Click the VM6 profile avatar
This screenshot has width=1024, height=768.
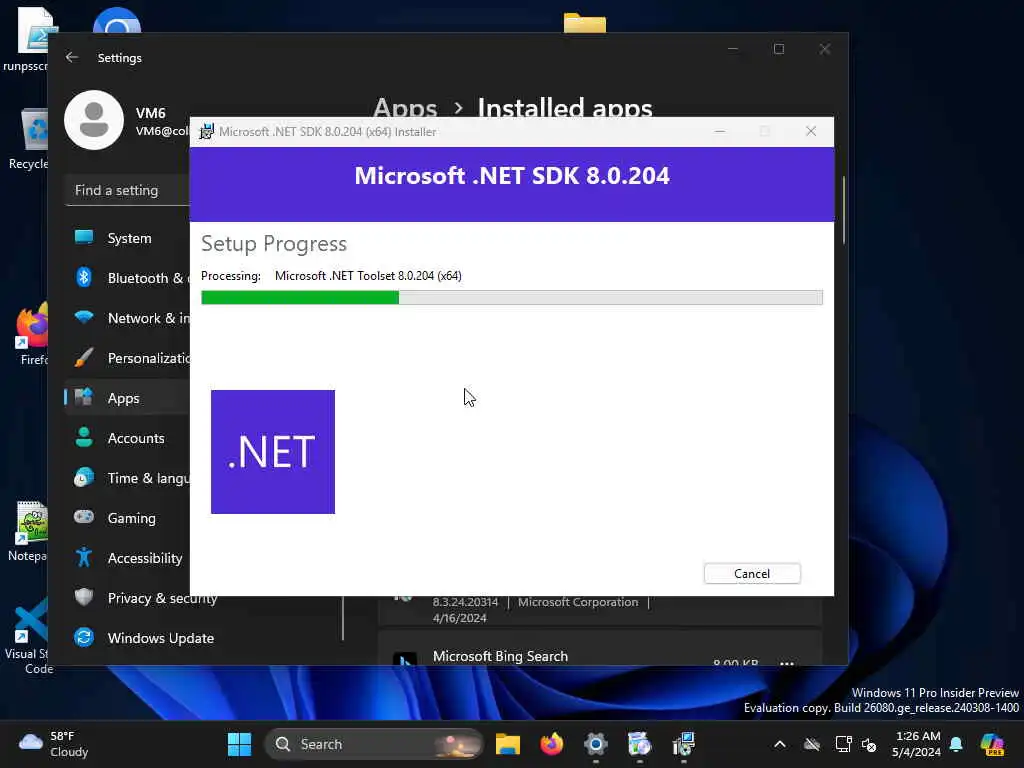pyautogui.click(x=94, y=120)
